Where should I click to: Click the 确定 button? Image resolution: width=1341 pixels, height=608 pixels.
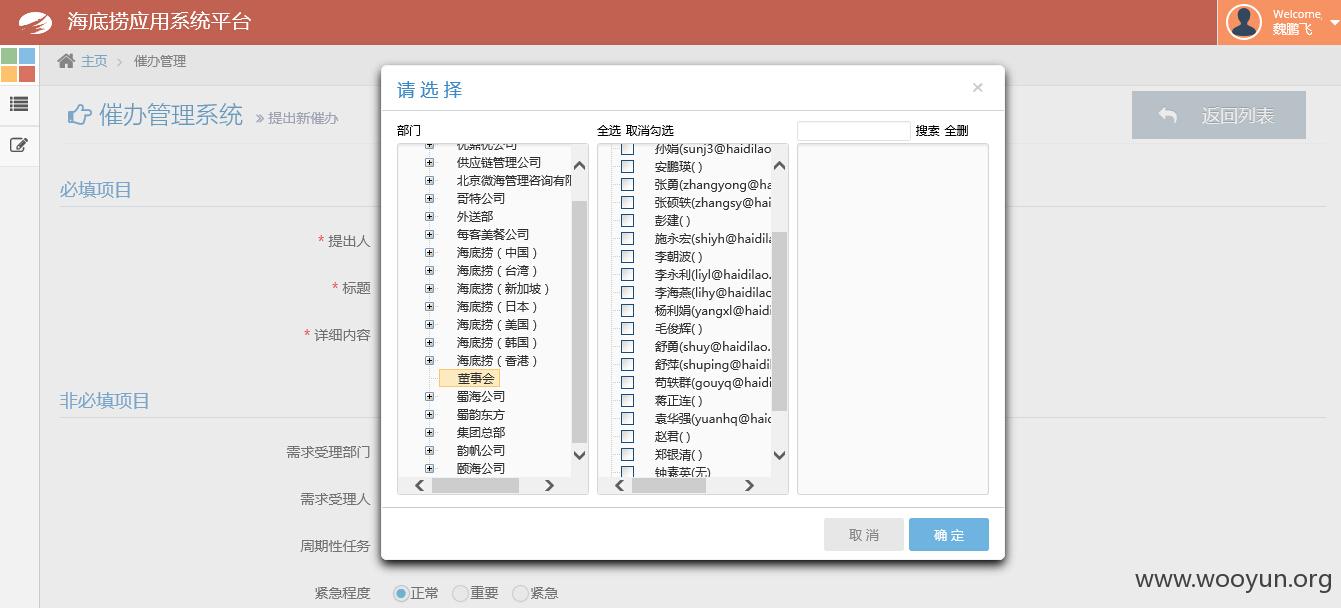(x=949, y=535)
